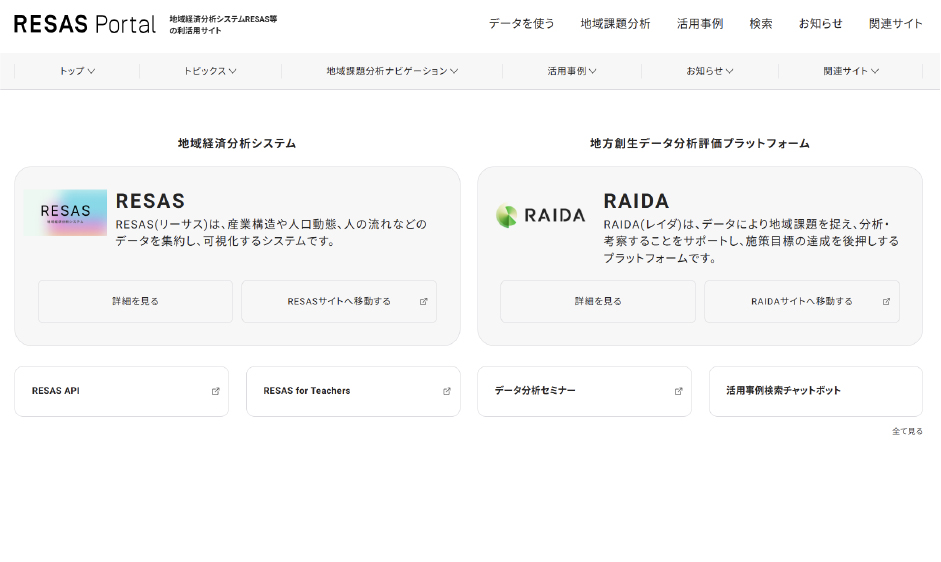Click the RAIDA green sphere logo

click(x=507, y=216)
